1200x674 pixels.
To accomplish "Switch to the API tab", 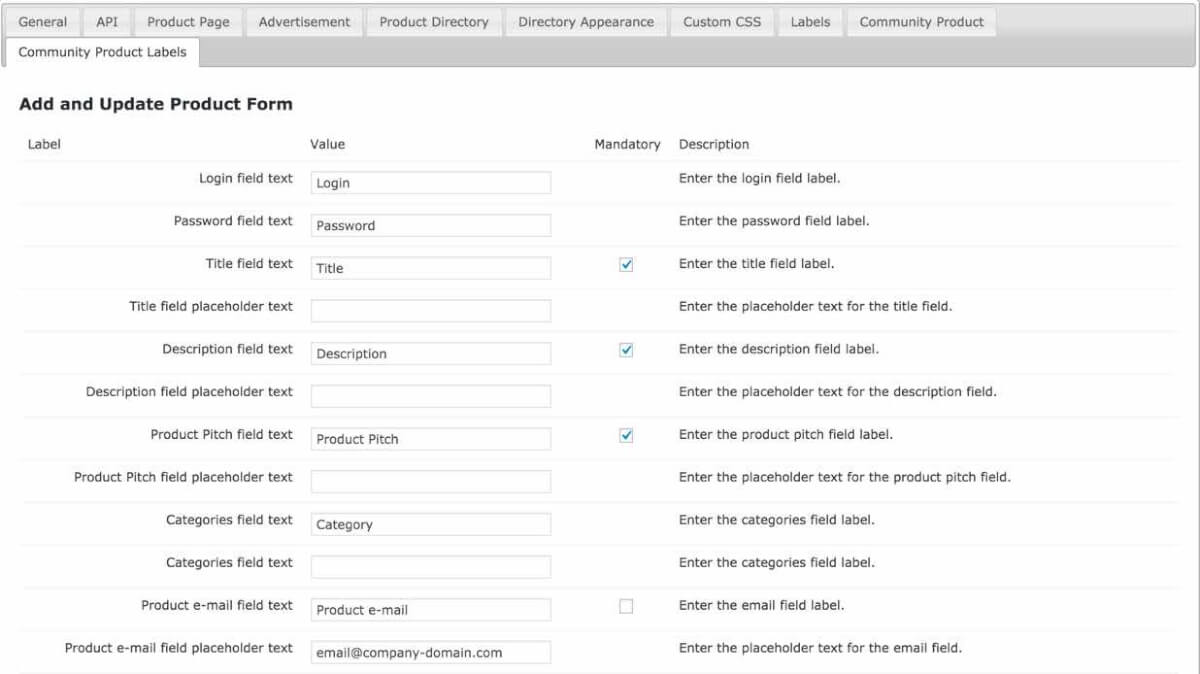I will [107, 22].
